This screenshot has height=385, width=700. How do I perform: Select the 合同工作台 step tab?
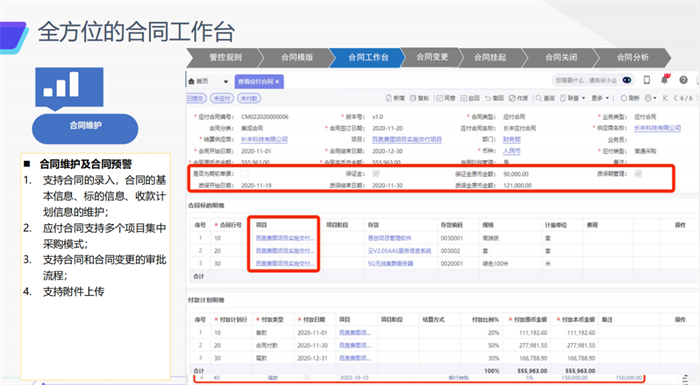[368, 58]
